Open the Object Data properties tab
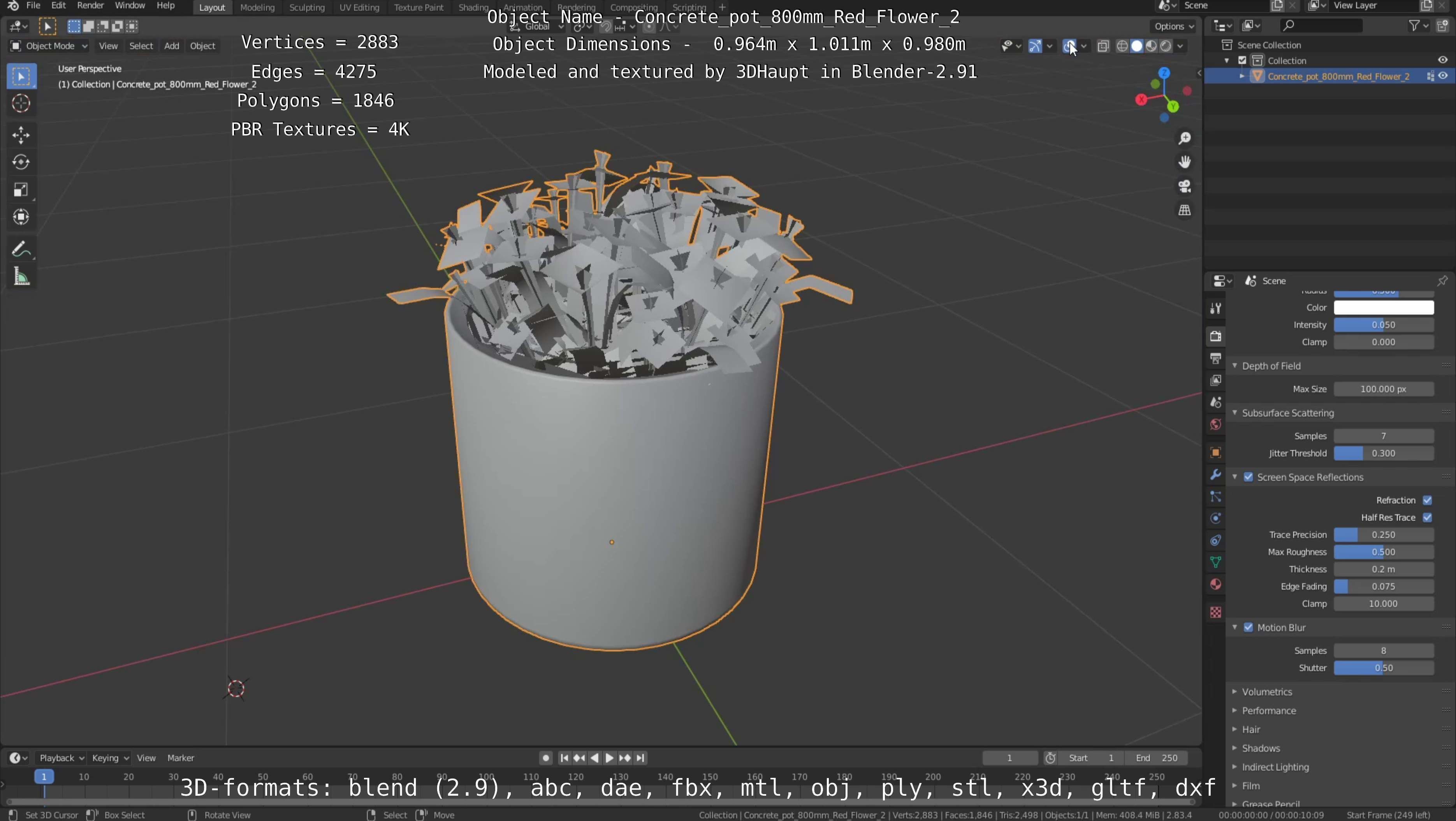 [1216, 562]
